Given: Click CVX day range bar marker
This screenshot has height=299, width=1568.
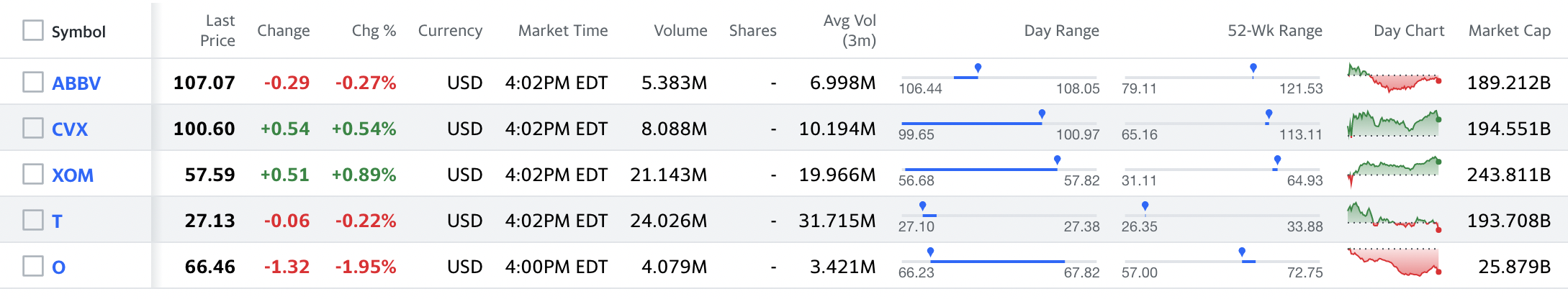Looking at the screenshot, I should coord(1042,115).
